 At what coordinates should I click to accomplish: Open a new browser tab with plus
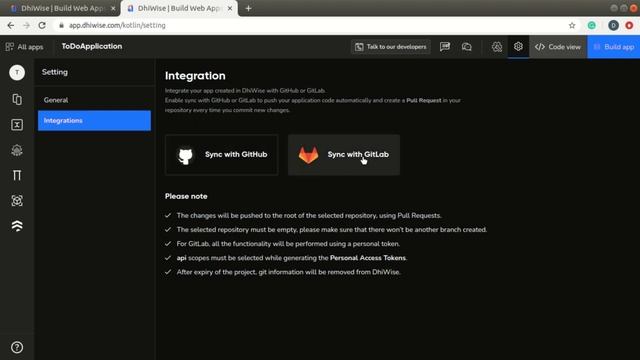point(248,8)
